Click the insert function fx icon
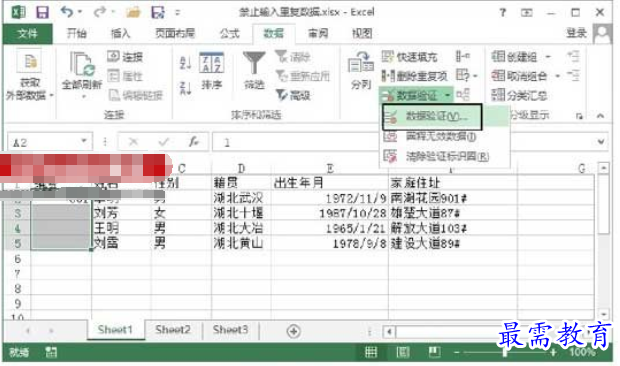The image size is (620, 366). 194,141
